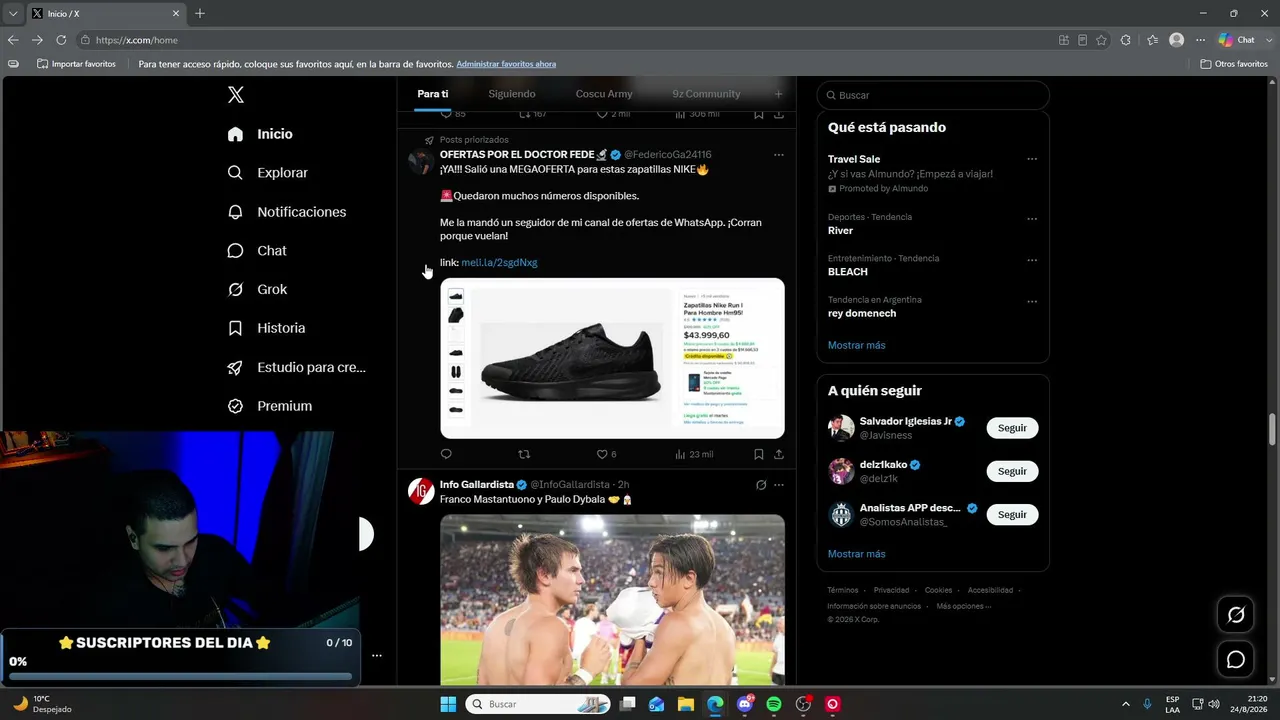Open Estudio para creadores sidebar item
Screen dimensions: 1280x720
point(296,367)
